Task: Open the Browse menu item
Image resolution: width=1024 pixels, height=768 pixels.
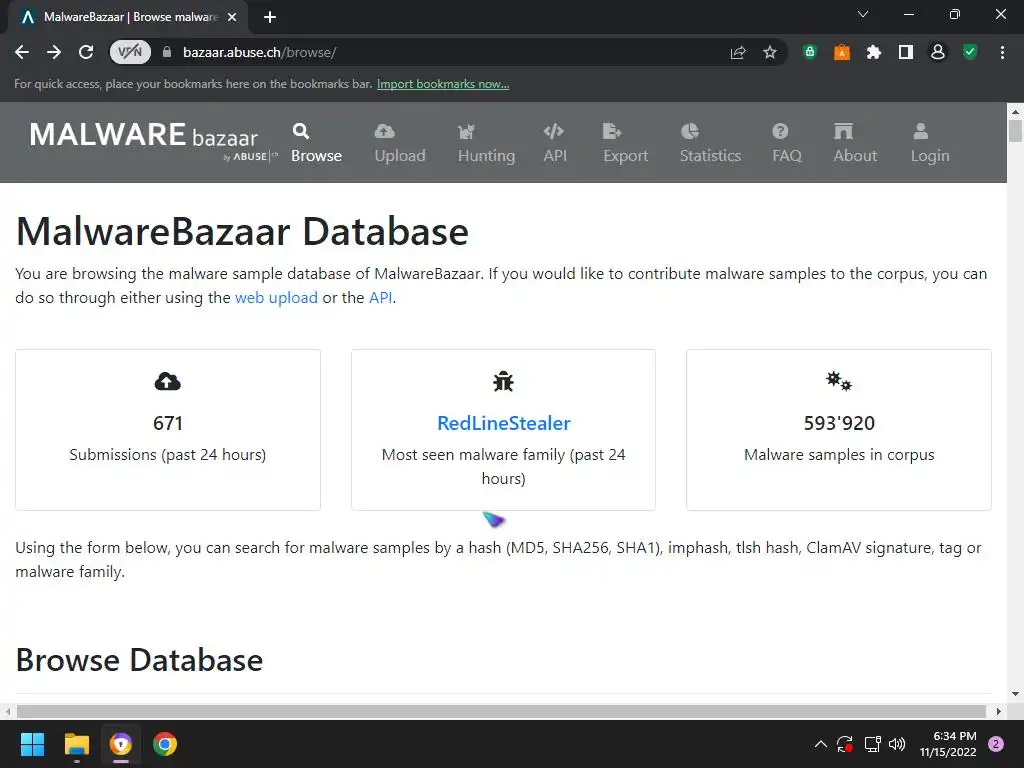Action: pos(317,155)
